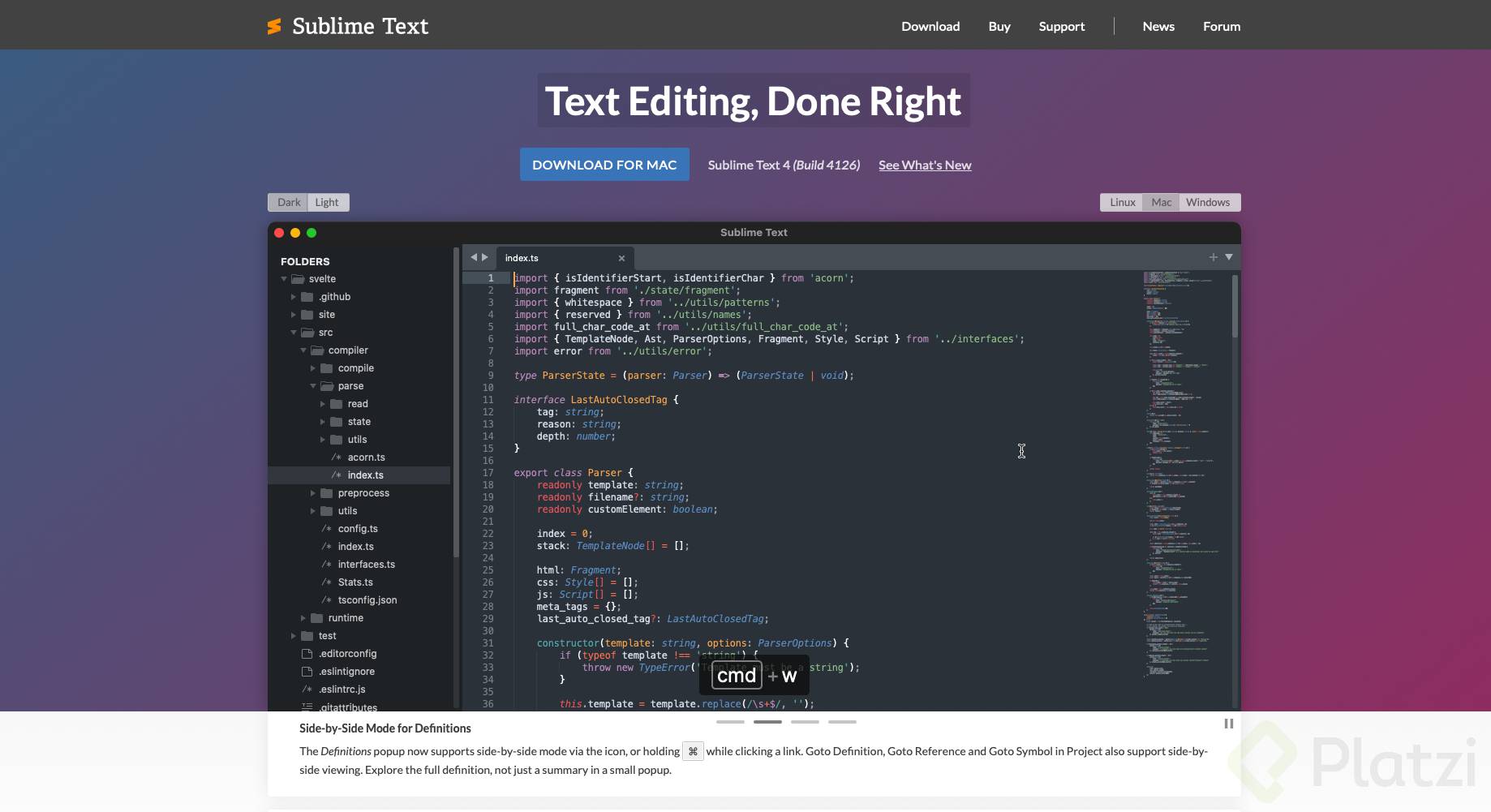Image resolution: width=1491 pixels, height=812 pixels.
Task: Click the parse utils folder icon
Action: click(336, 440)
